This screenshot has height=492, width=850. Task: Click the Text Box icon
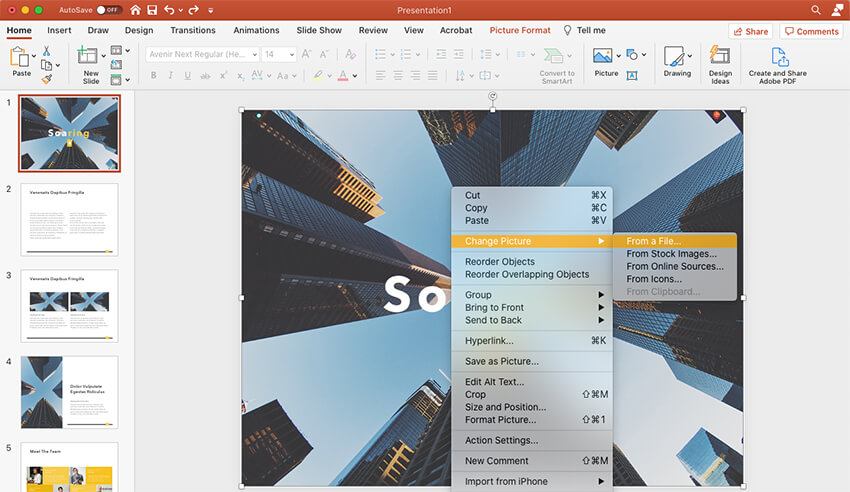pos(632,76)
